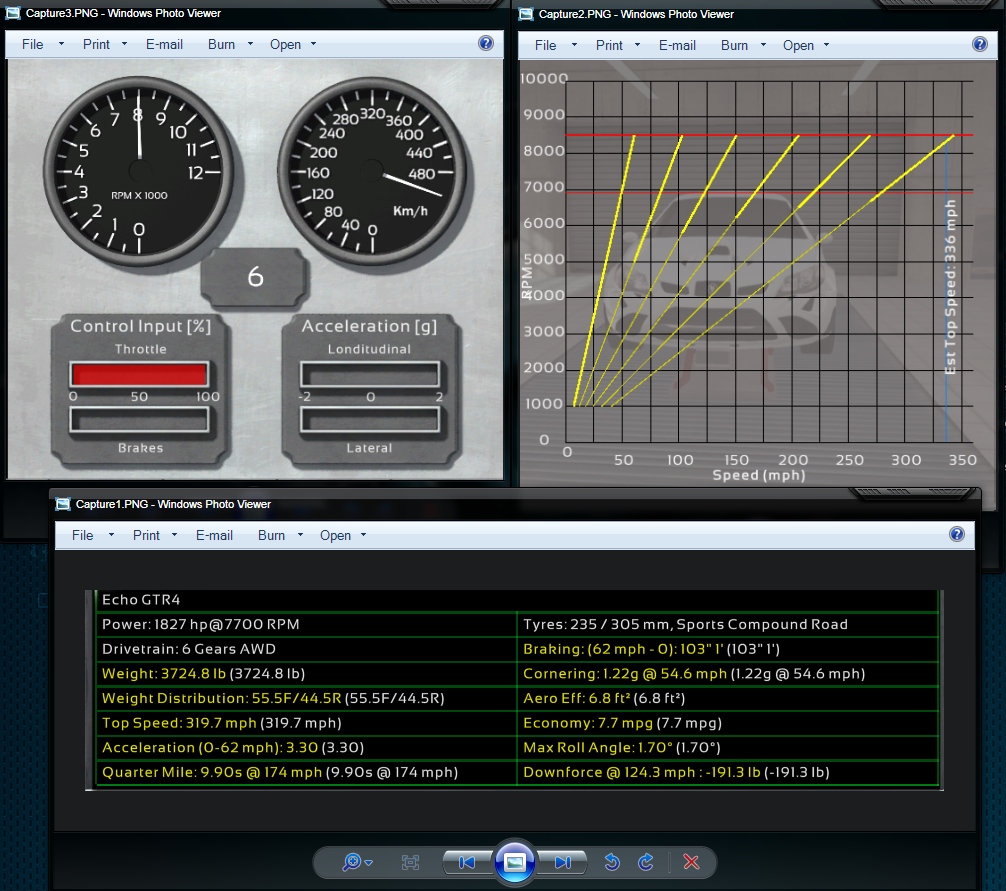Click E-mail in Capture2 window
Screen dimensions: 1006x891
678,46
